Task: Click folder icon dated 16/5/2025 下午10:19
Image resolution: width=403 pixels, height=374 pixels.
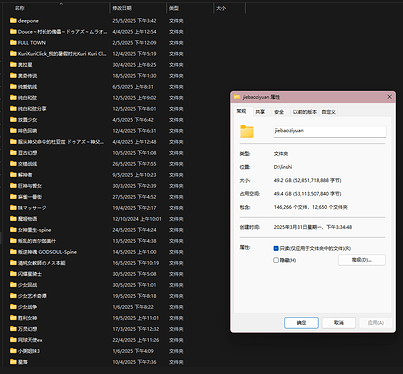Action: (x=13, y=263)
